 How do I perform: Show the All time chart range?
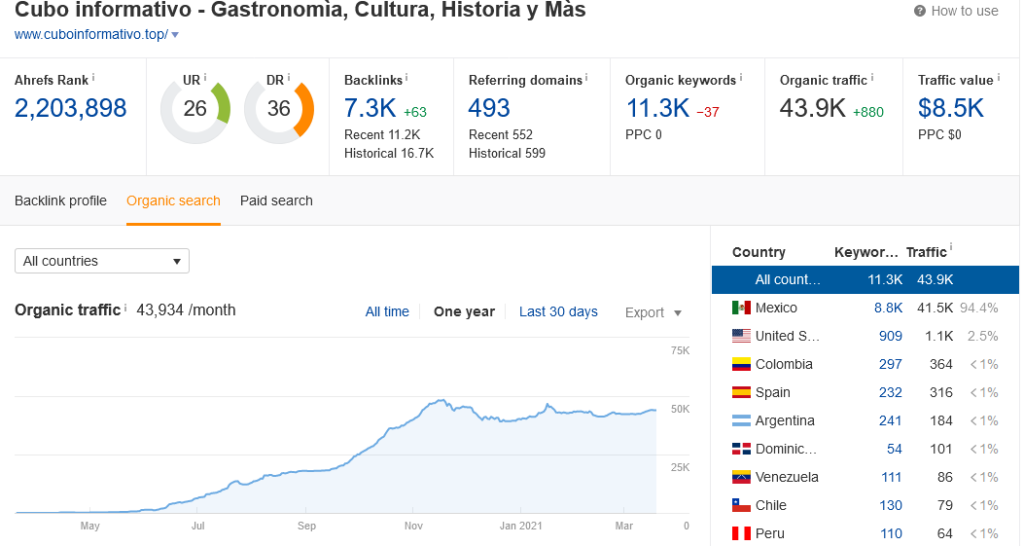pyautogui.click(x=387, y=312)
